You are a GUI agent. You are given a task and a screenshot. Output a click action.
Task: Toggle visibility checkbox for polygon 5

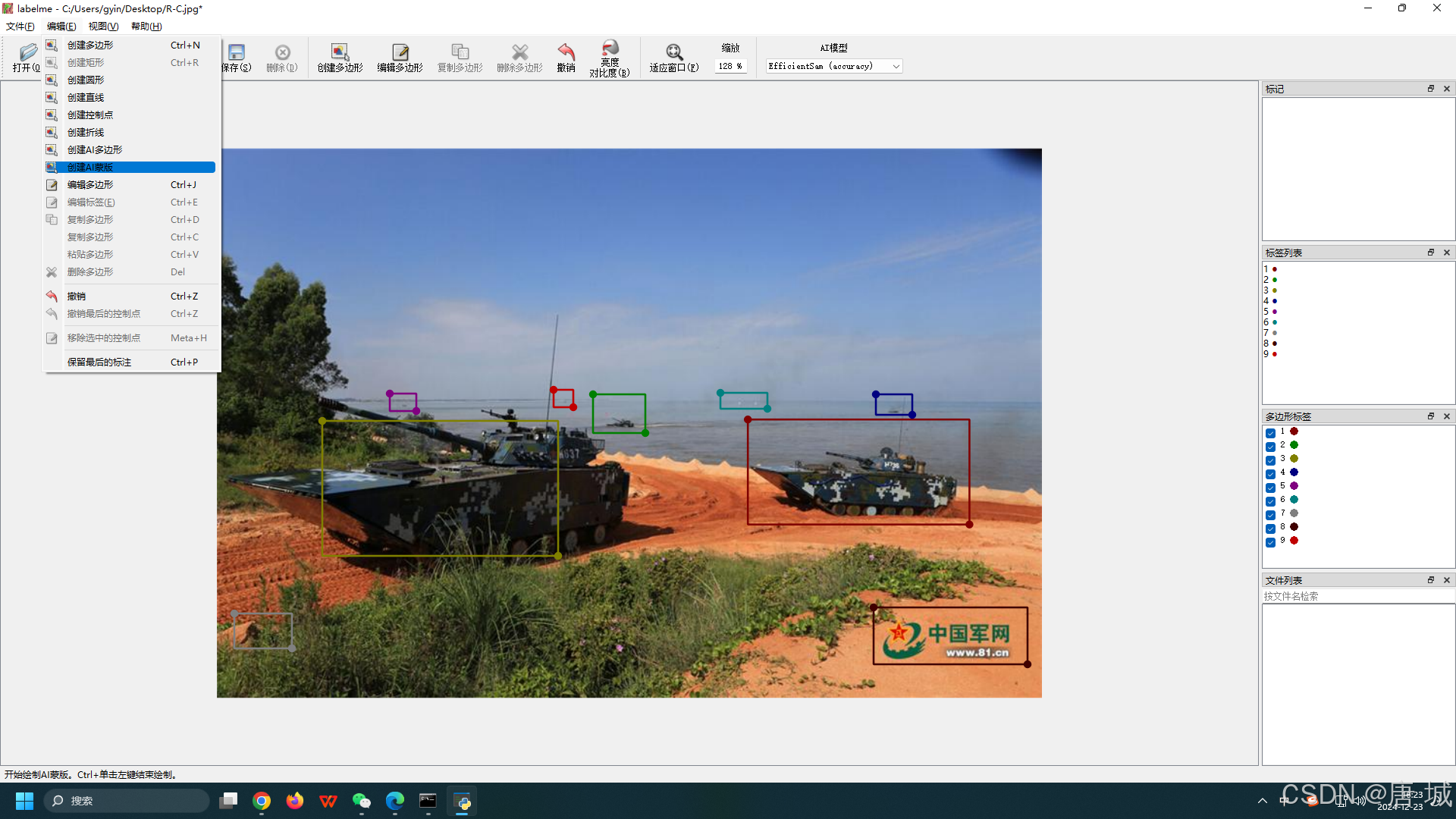pyautogui.click(x=1270, y=488)
